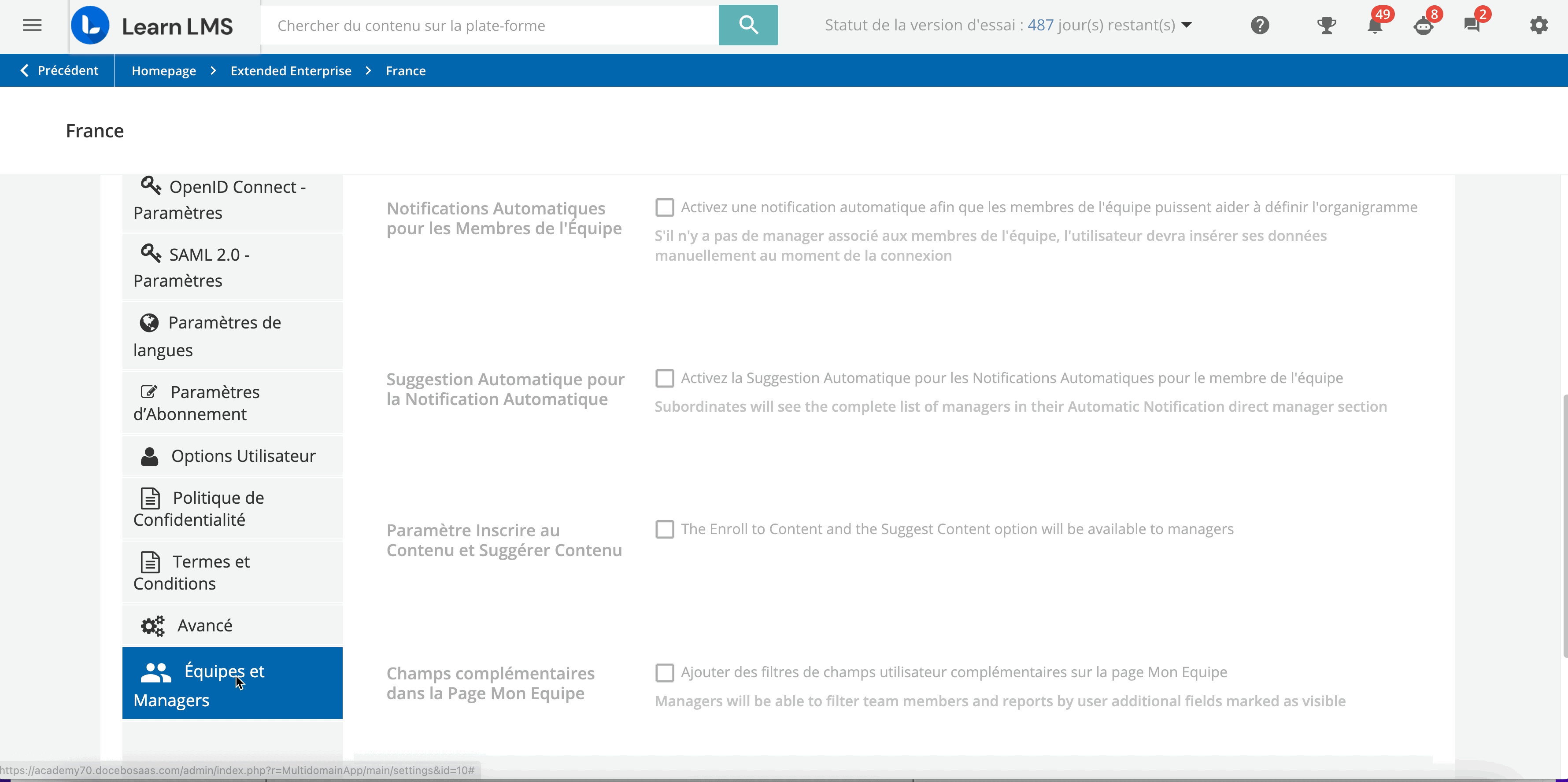
Task: Click the 'Subordinates will see the complete list' hint
Action: 1021,407
